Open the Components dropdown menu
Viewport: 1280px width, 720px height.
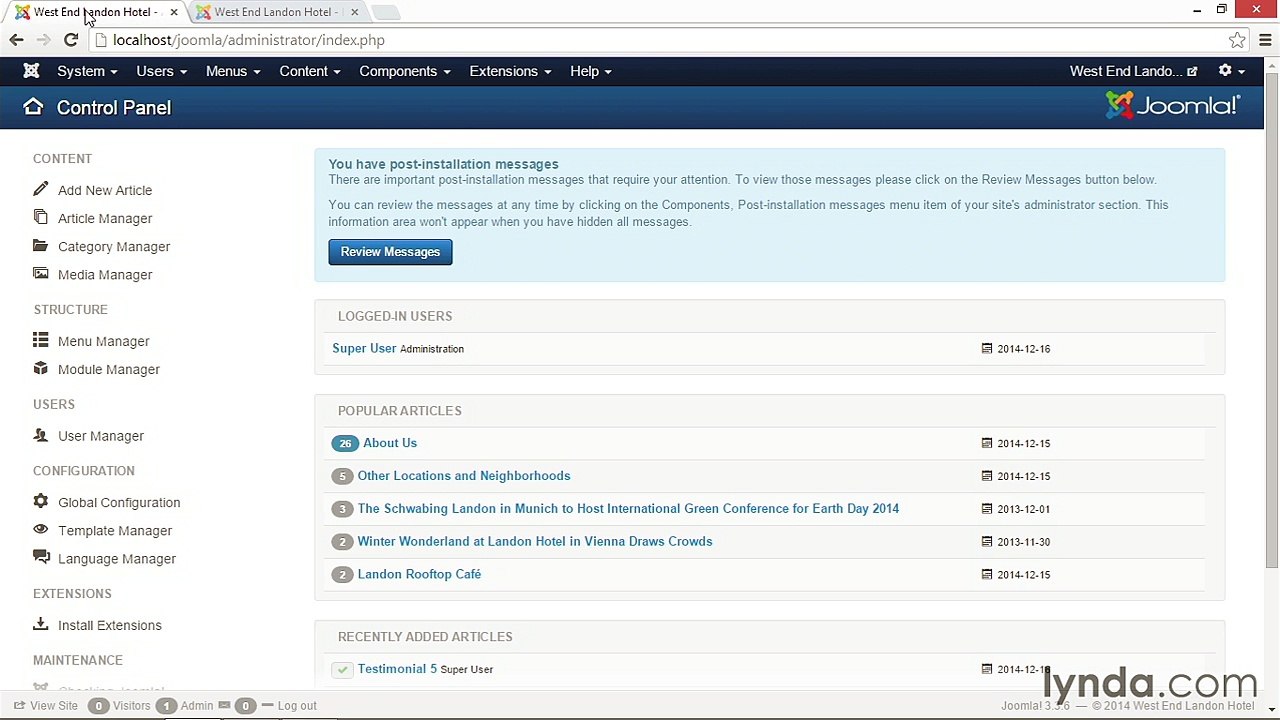pyautogui.click(x=404, y=71)
